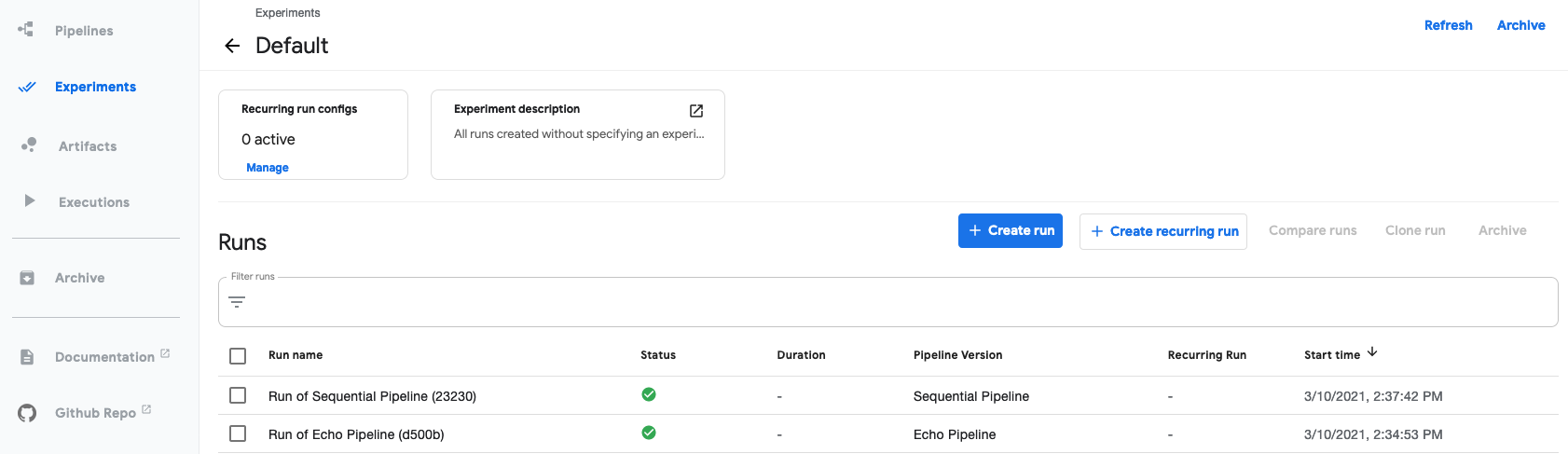
Task: Click Create recurring run button
Action: pos(1163,231)
